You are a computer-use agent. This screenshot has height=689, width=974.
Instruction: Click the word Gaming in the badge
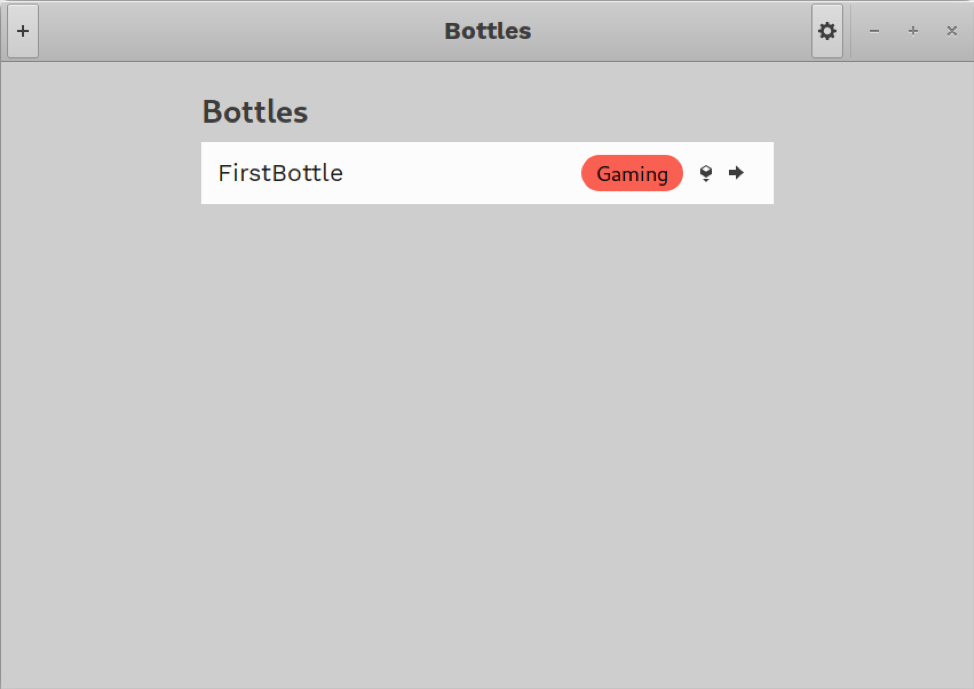(x=632, y=174)
